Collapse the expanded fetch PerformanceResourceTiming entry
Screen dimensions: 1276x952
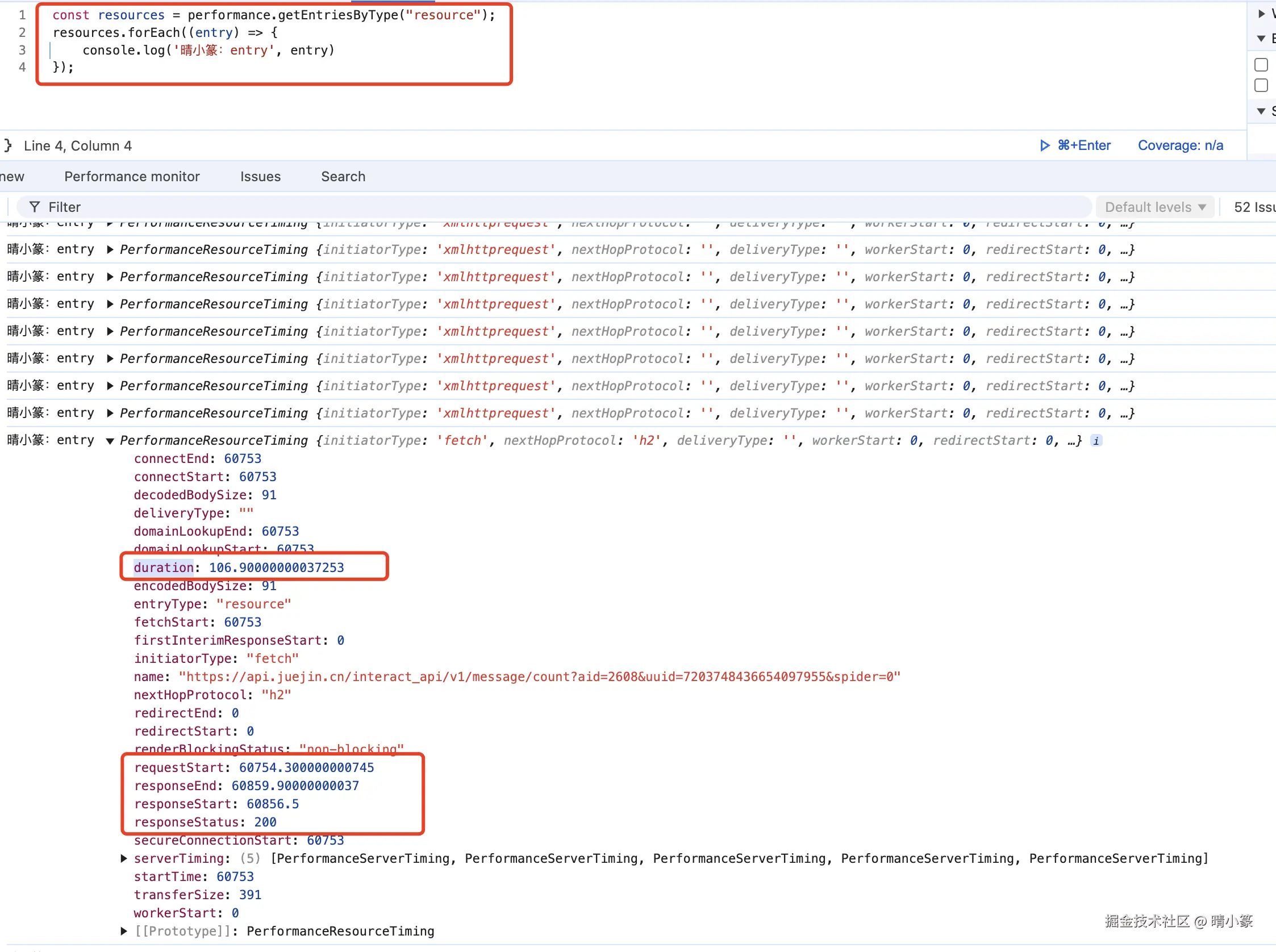110,441
